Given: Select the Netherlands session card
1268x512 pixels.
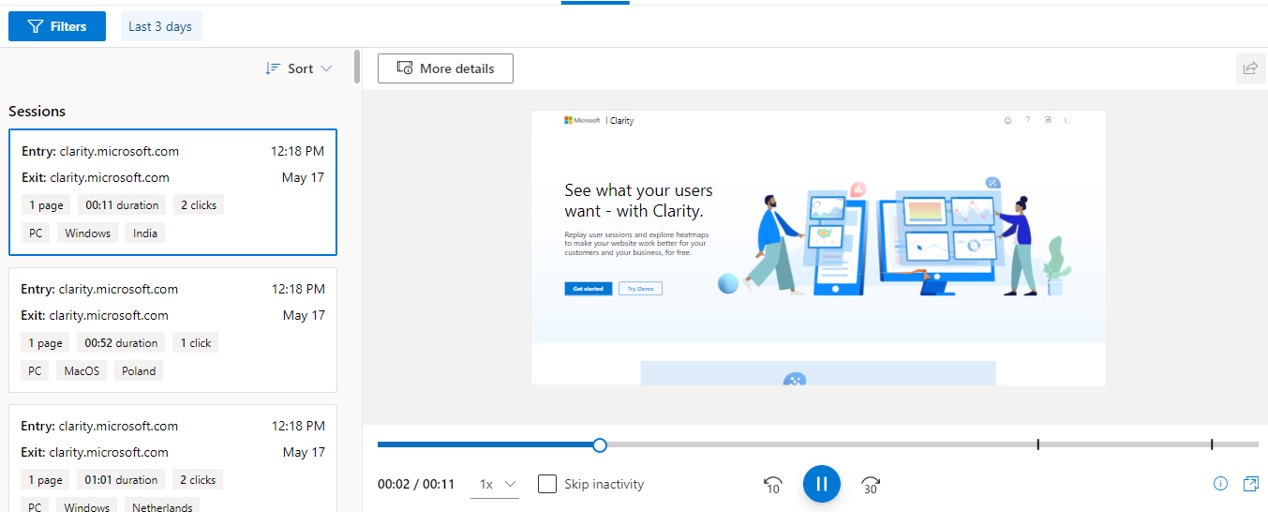Looking at the screenshot, I should click(172, 458).
